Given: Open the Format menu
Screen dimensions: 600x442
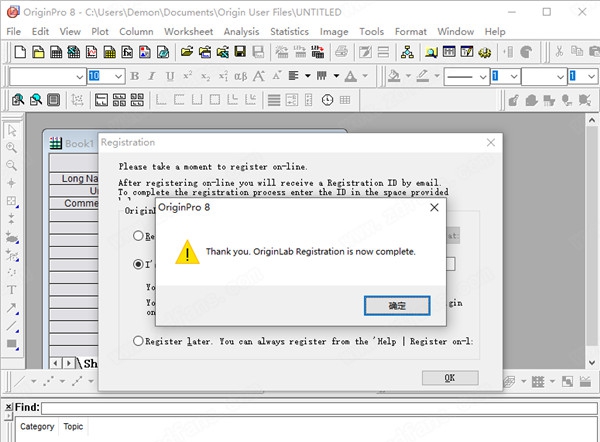Looking at the screenshot, I should (x=411, y=31).
